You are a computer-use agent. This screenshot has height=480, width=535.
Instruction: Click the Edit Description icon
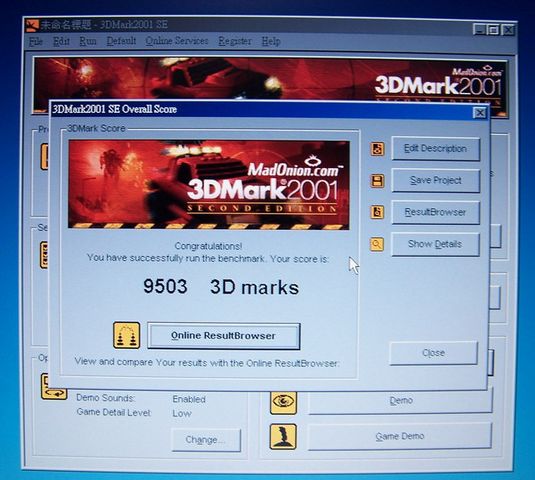(x=377, y=149)
